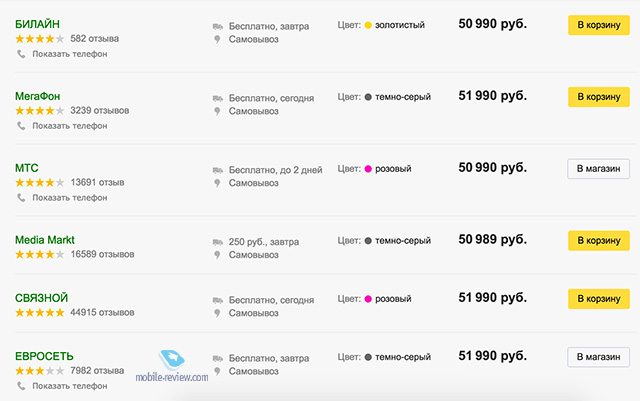The width and height of the screenshot is (640, 401).
Task: Add the БИЛАЙН offer to cart
Action: 599,25
